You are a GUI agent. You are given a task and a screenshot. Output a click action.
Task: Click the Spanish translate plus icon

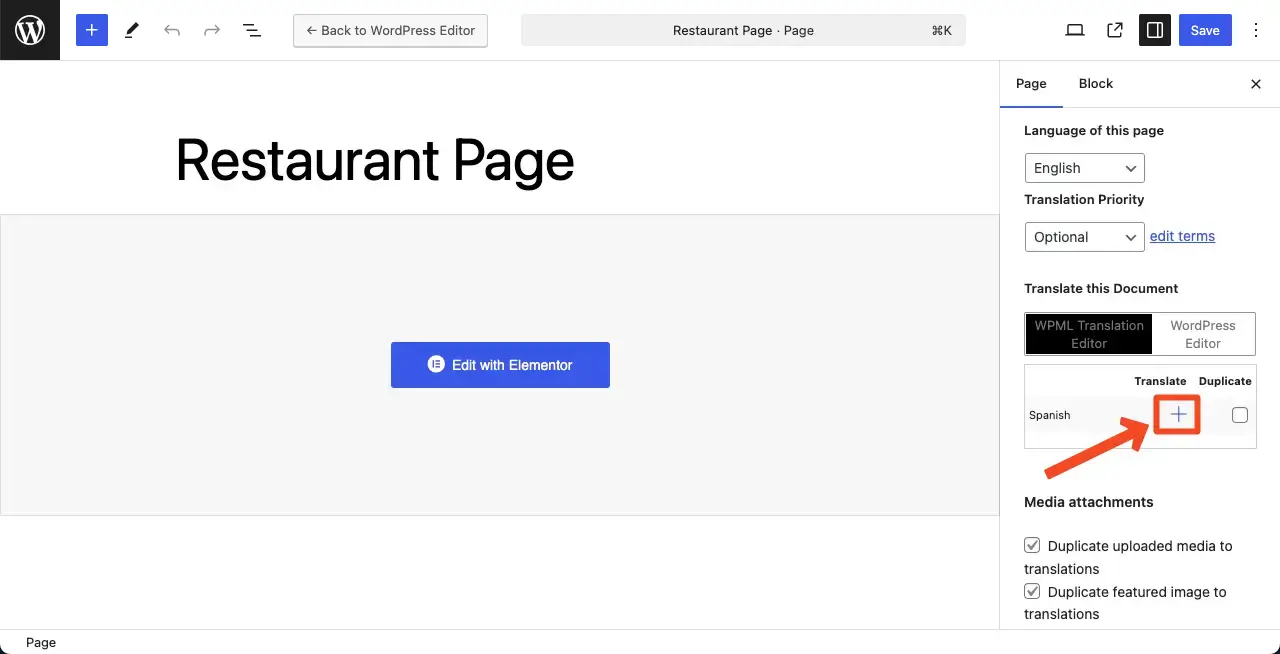[x=1179, y=415]
